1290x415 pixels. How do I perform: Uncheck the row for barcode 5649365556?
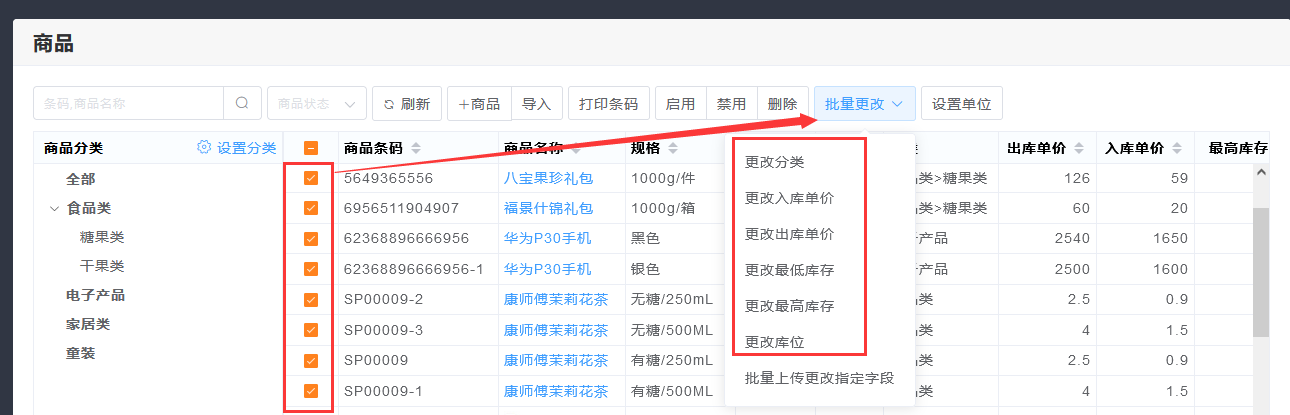pyautogui.click(x=311, y=178)
